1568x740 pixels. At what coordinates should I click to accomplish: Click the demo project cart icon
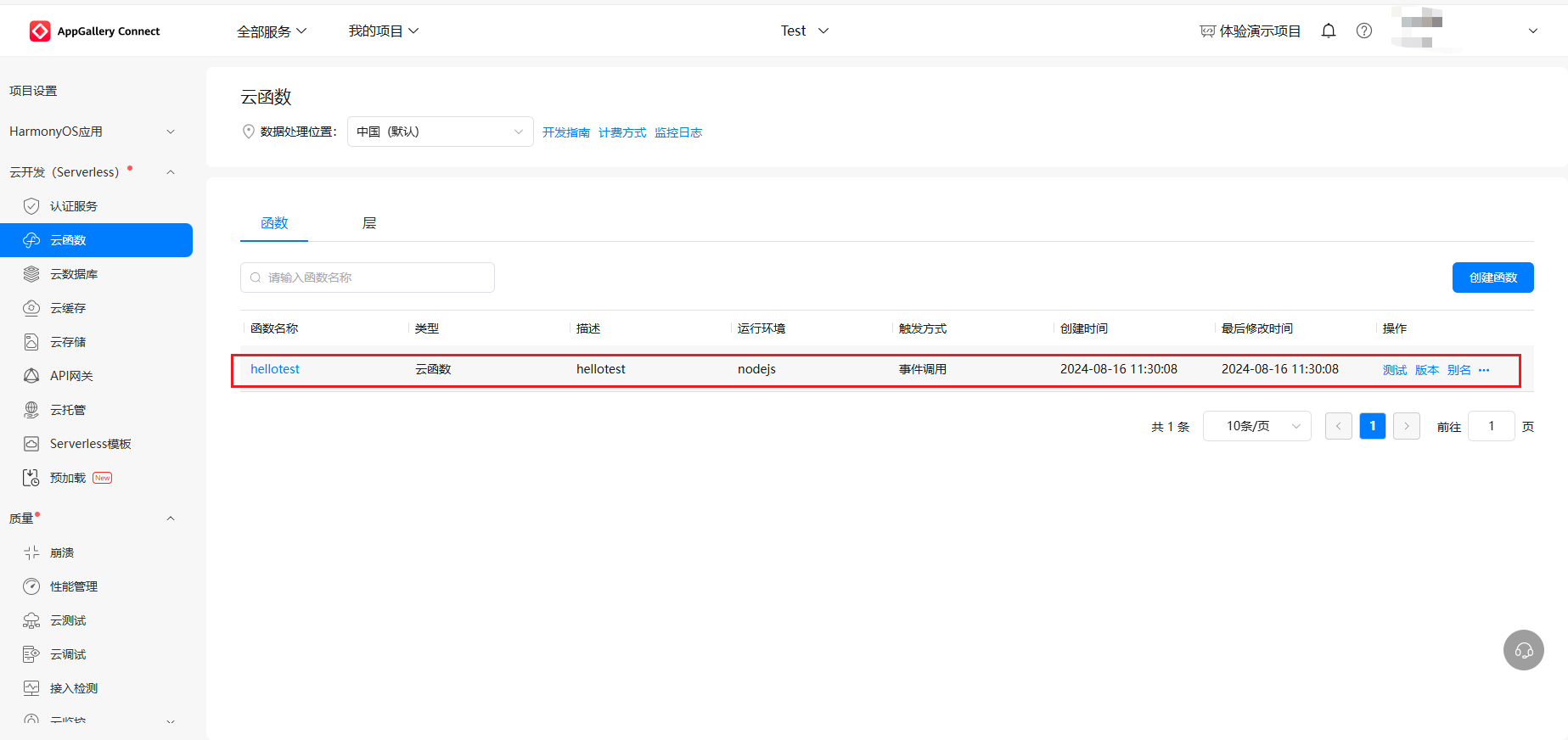click(1207, 31)
